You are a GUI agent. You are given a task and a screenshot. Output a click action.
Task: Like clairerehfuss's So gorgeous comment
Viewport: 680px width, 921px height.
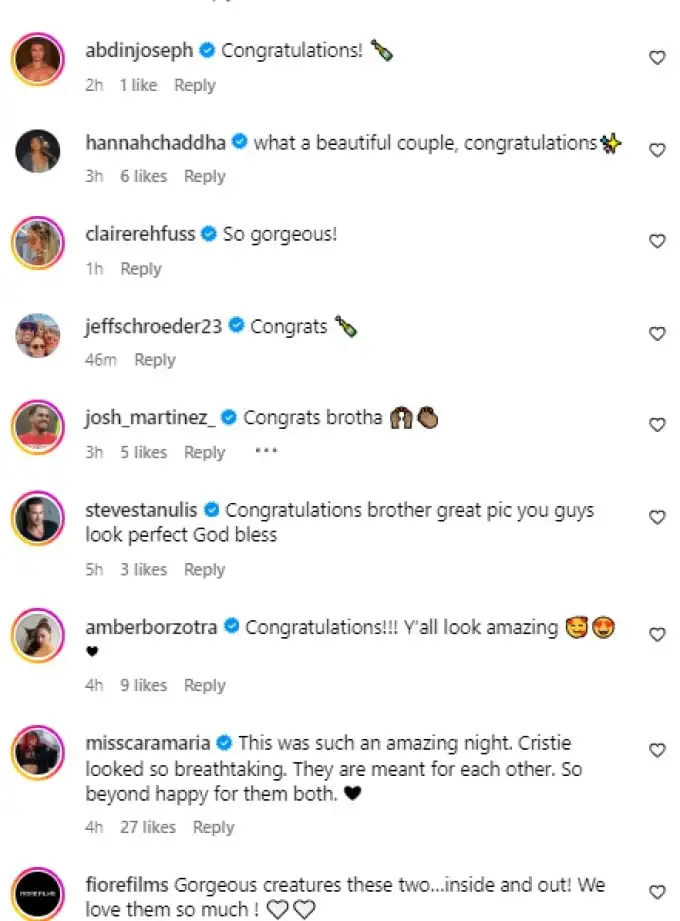click(x=657, y=241)
